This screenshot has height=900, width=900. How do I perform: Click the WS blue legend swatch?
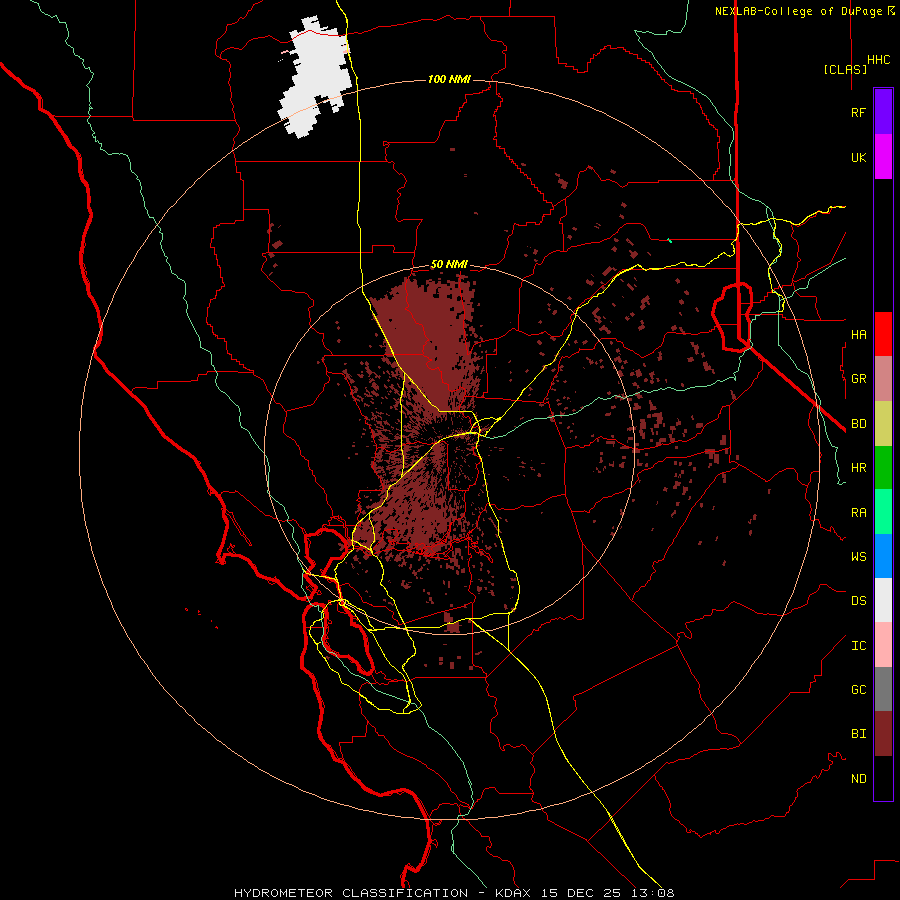tap(883, 556)
